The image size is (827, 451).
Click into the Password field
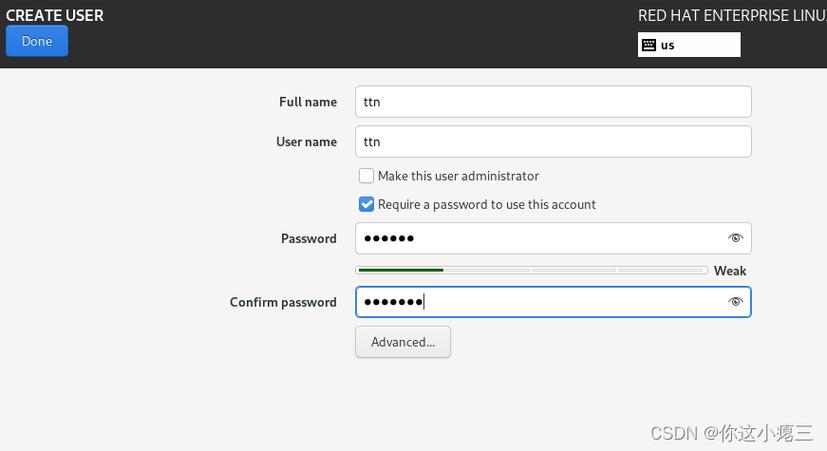[x=553, y=238]
